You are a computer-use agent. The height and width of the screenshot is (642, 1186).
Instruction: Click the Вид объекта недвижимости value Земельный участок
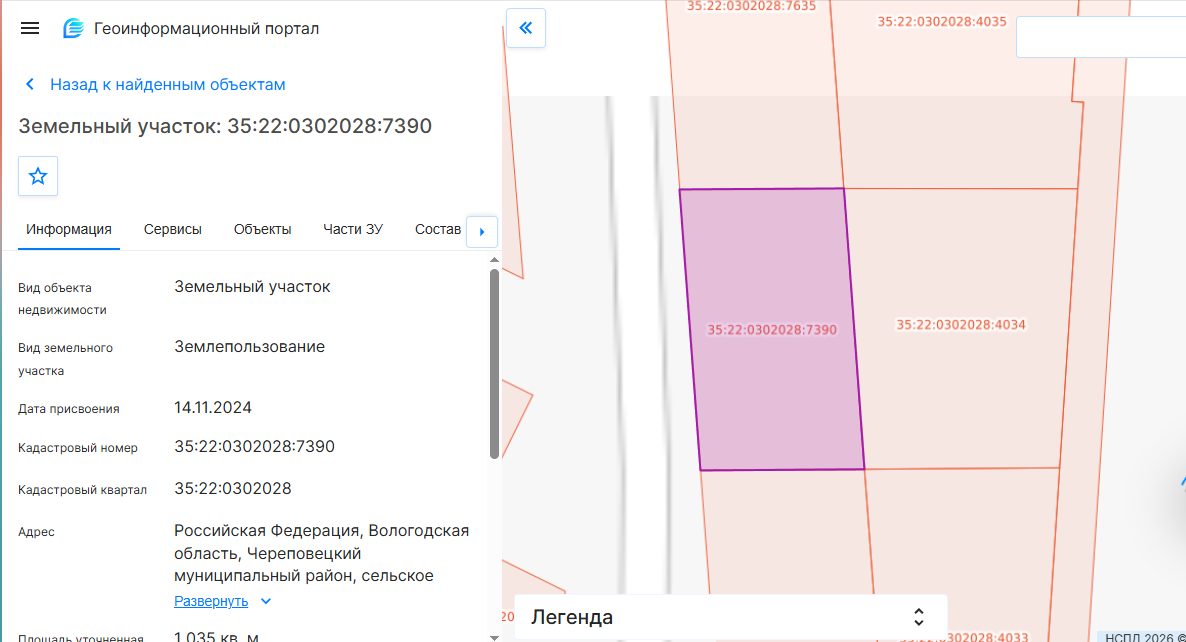252,287
